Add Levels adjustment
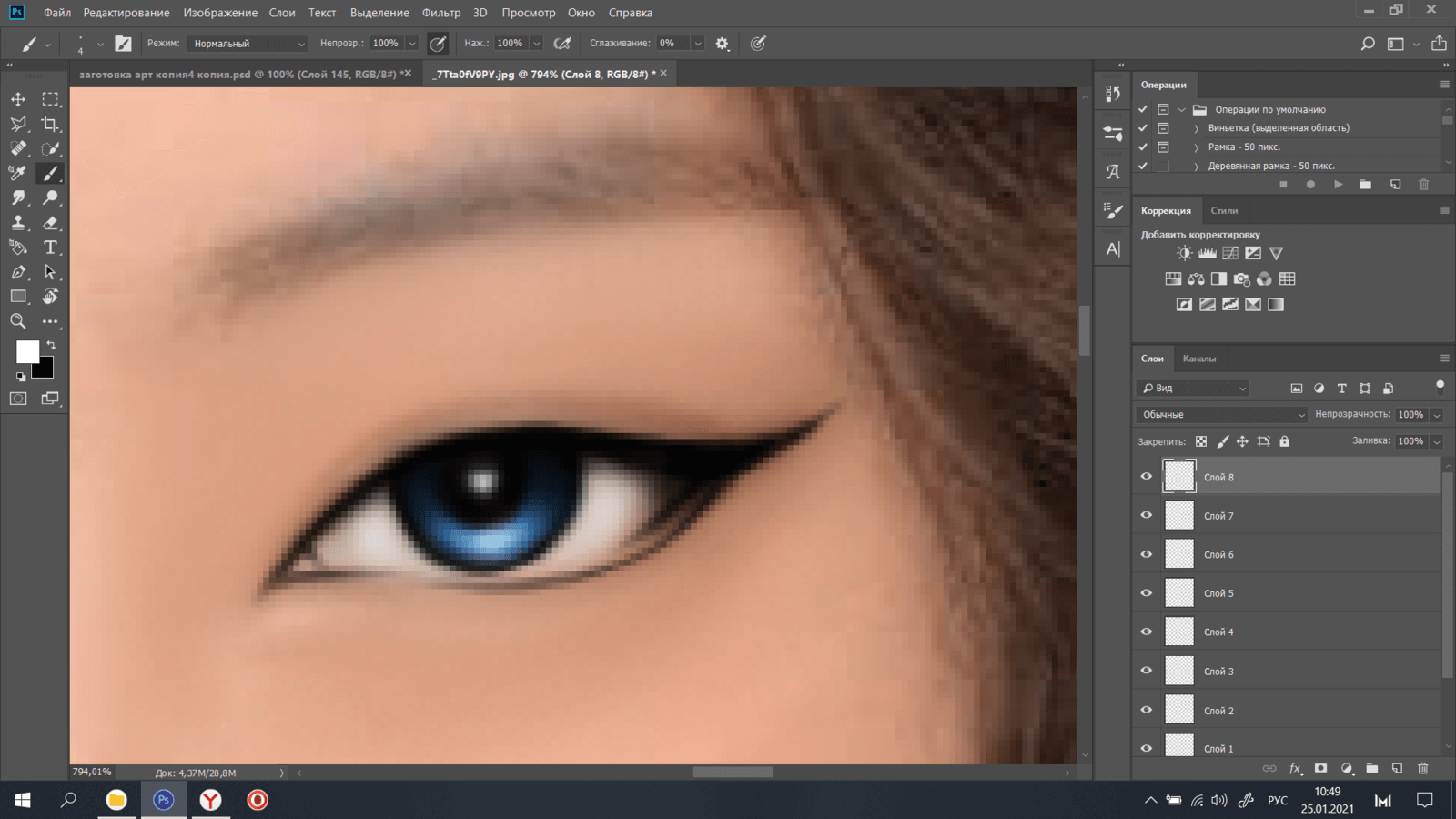The image size is (1456, 819). pyautogui.click(x=1208, y=253)
